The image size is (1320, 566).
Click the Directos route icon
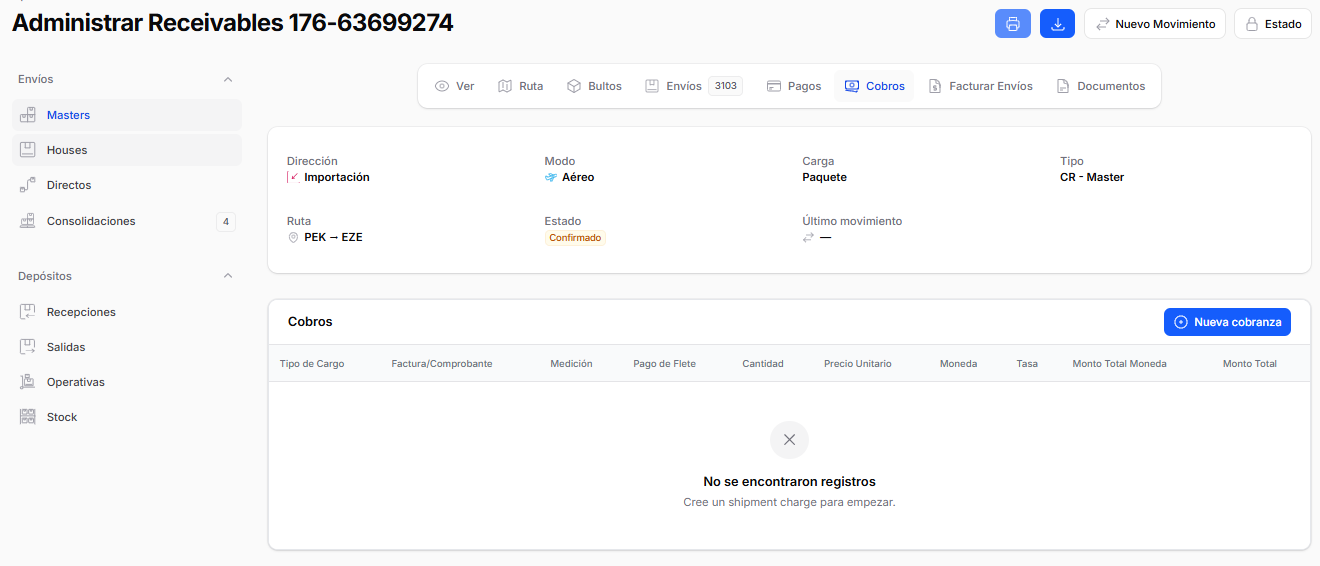[28, 185]
